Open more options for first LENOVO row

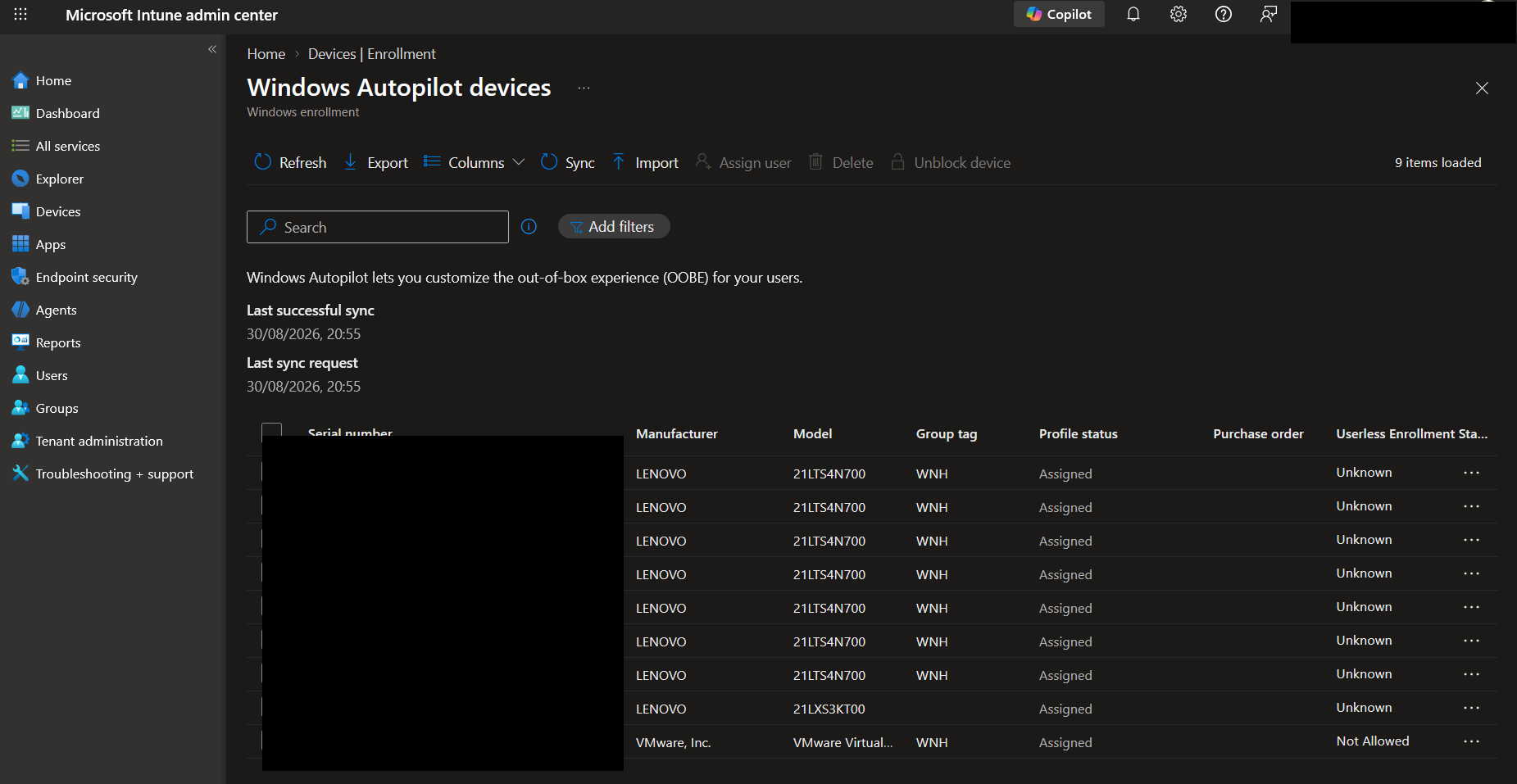click(x=1472, y=473)
